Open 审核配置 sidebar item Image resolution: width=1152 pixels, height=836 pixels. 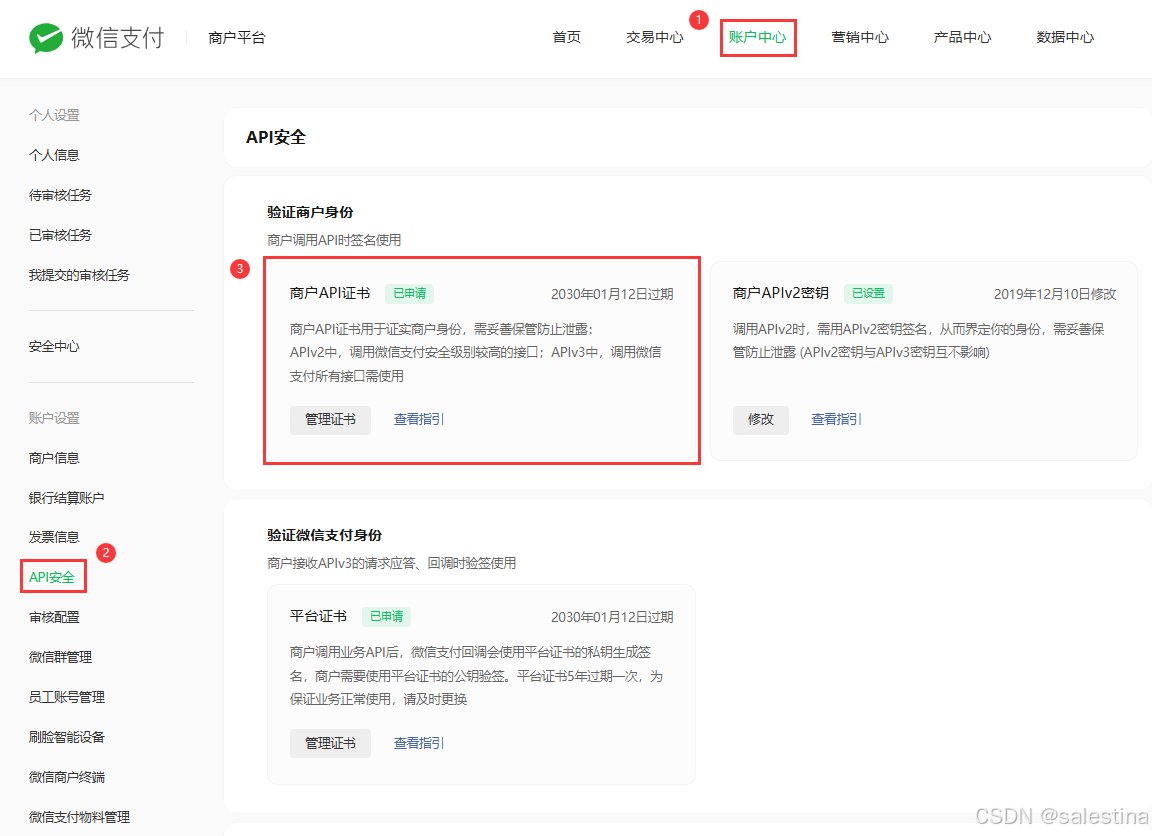(x=54, y=617)
